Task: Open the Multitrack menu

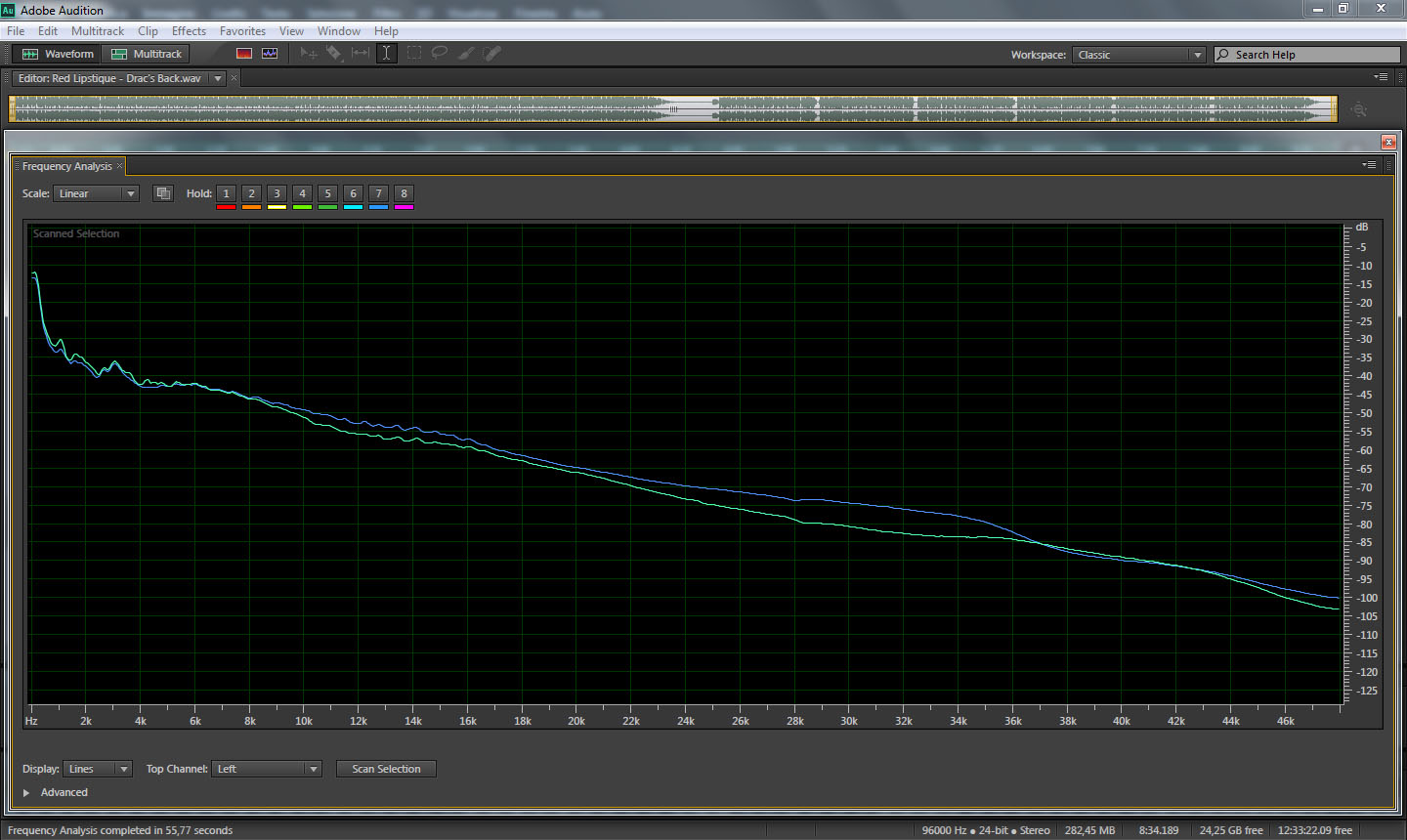Action: 98,31
